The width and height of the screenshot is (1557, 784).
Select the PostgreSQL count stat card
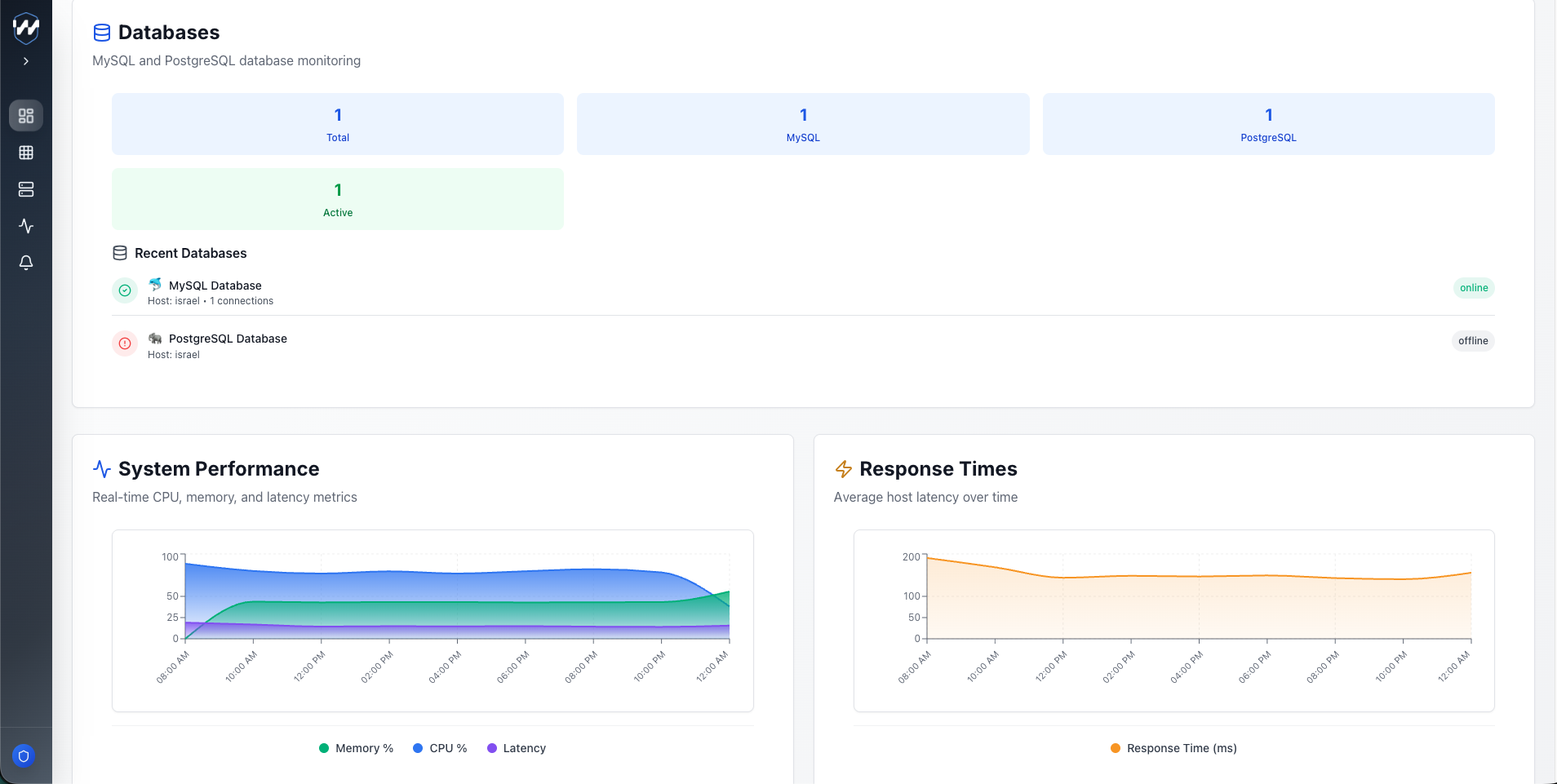pyautogui.click(x=1268, y=124)
